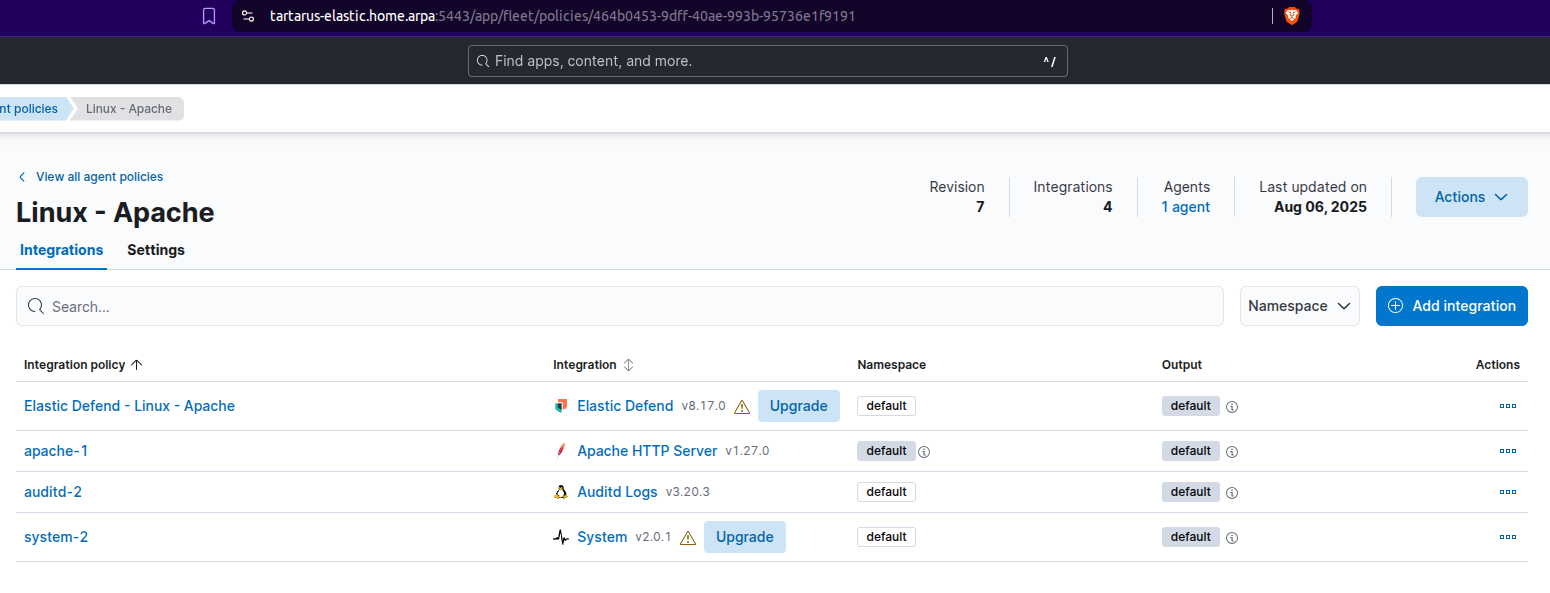This screenshot has height=593, width=1550.
Task: Open the 1 agent link
Action: (x=1186, y=207)
